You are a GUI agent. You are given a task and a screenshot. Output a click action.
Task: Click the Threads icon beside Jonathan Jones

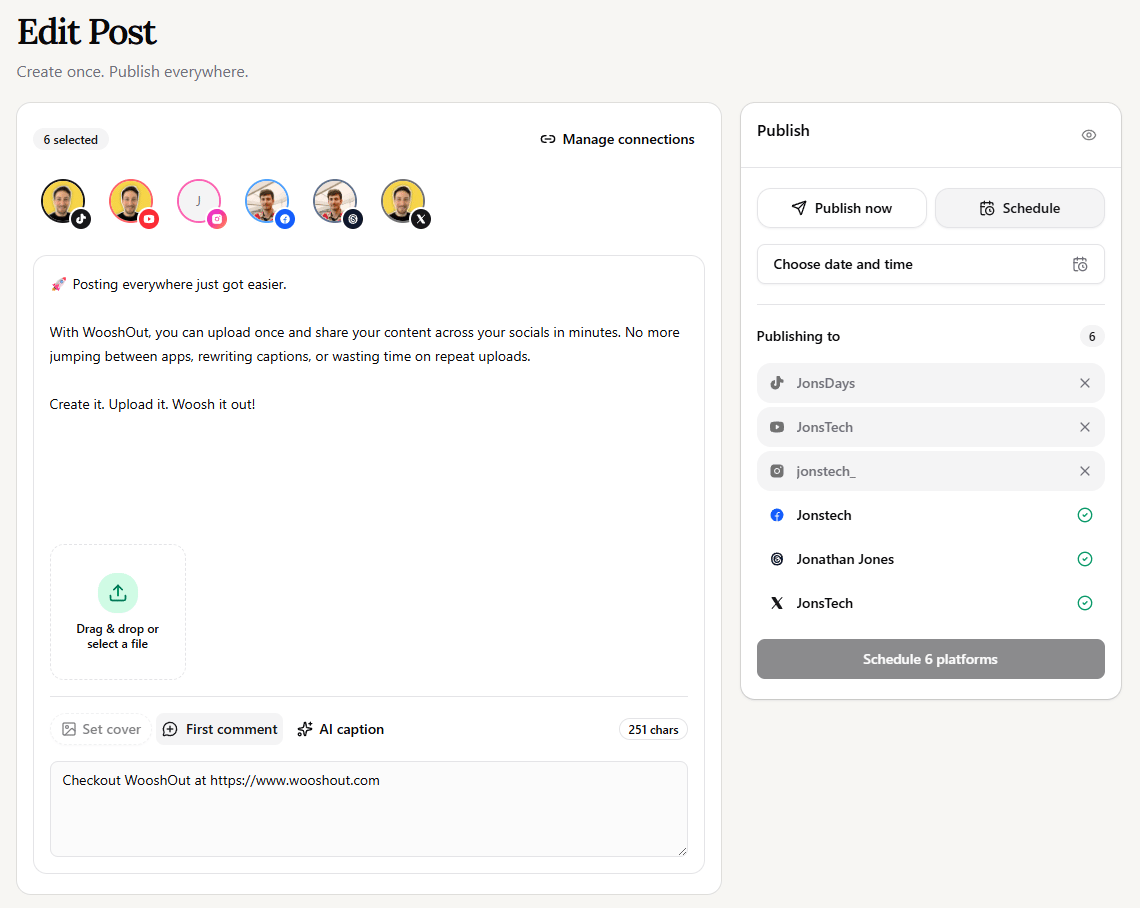777,559
